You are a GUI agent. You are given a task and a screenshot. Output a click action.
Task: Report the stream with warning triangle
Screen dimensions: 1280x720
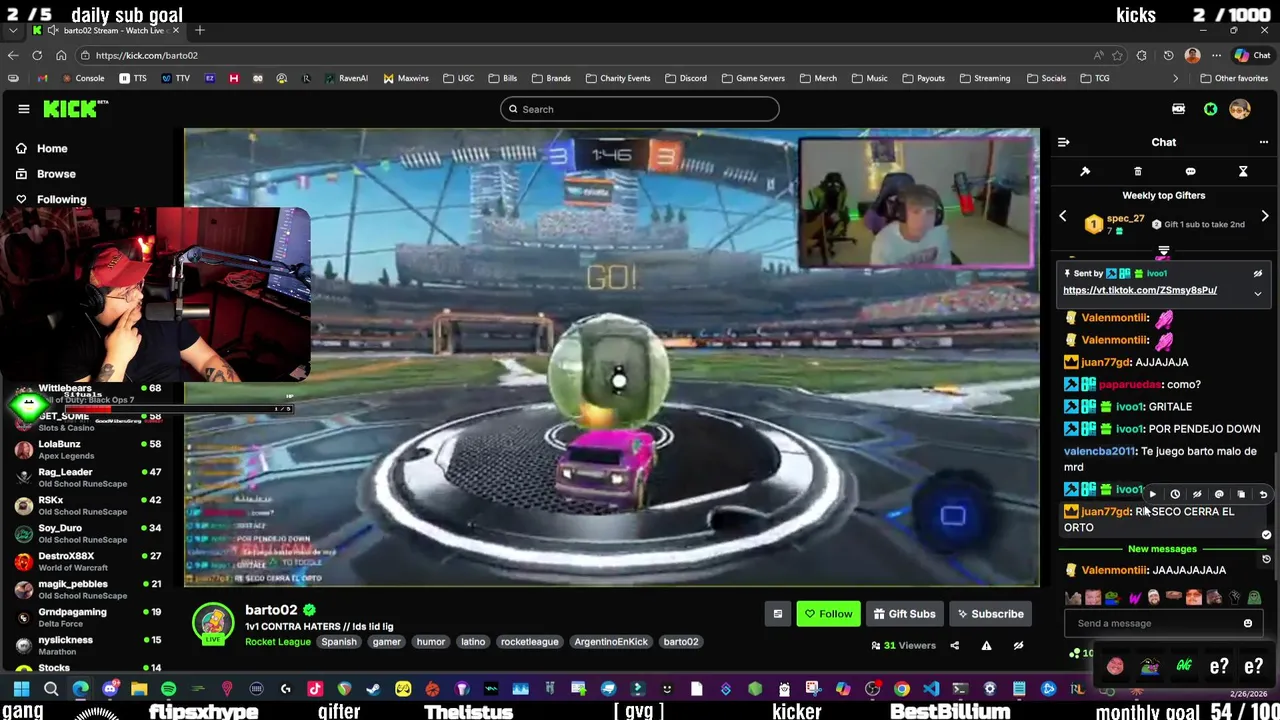pyautogui.click(x=986, y=645)
